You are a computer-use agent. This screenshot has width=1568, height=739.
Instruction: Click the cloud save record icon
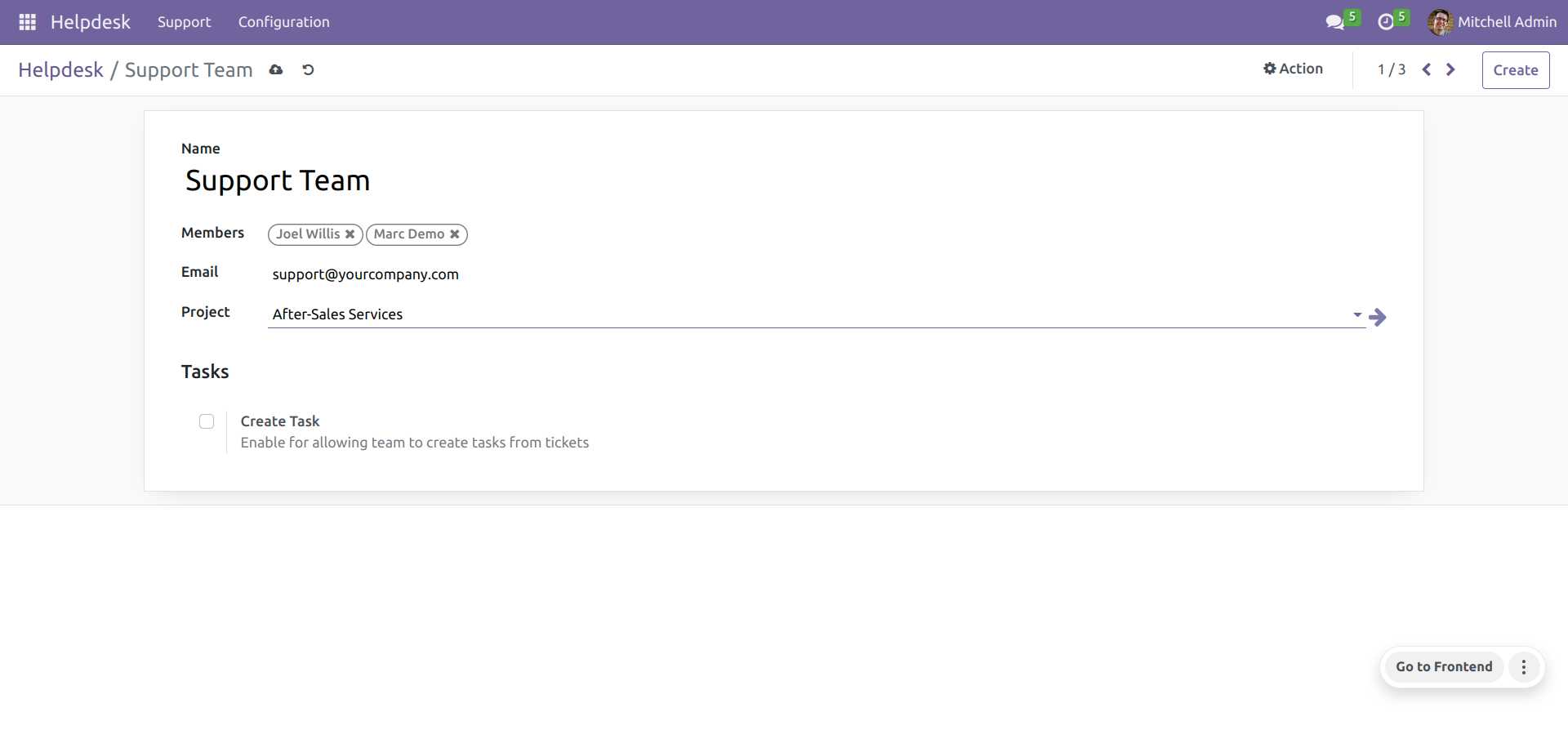[276, 70]
